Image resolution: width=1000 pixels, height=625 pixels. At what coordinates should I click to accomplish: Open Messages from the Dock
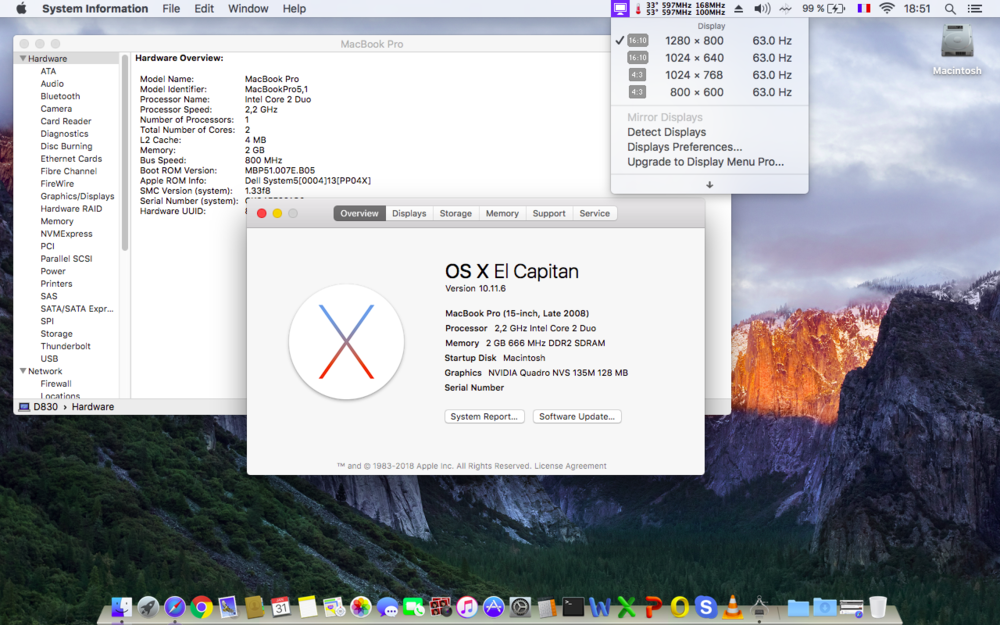pyautogui.click(x=387, y=607)
